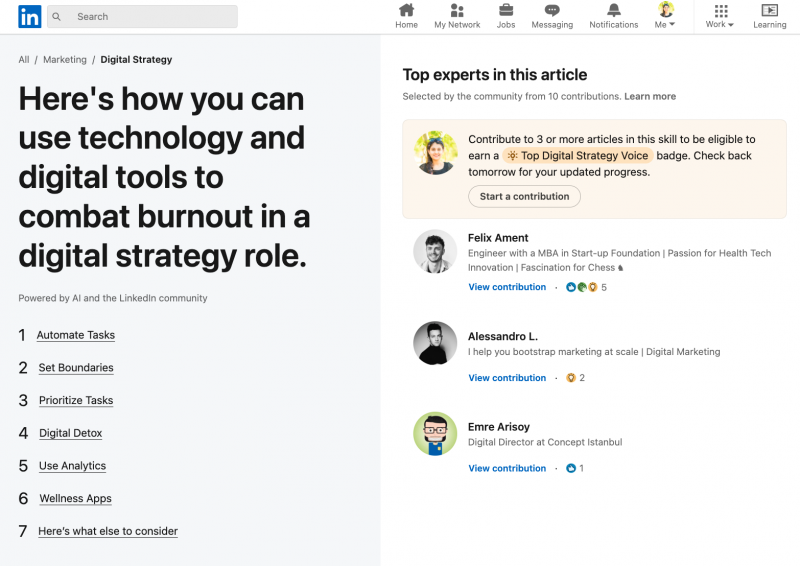
Task: Open the LinkedIn logo home link
Action: coord(30,17)
